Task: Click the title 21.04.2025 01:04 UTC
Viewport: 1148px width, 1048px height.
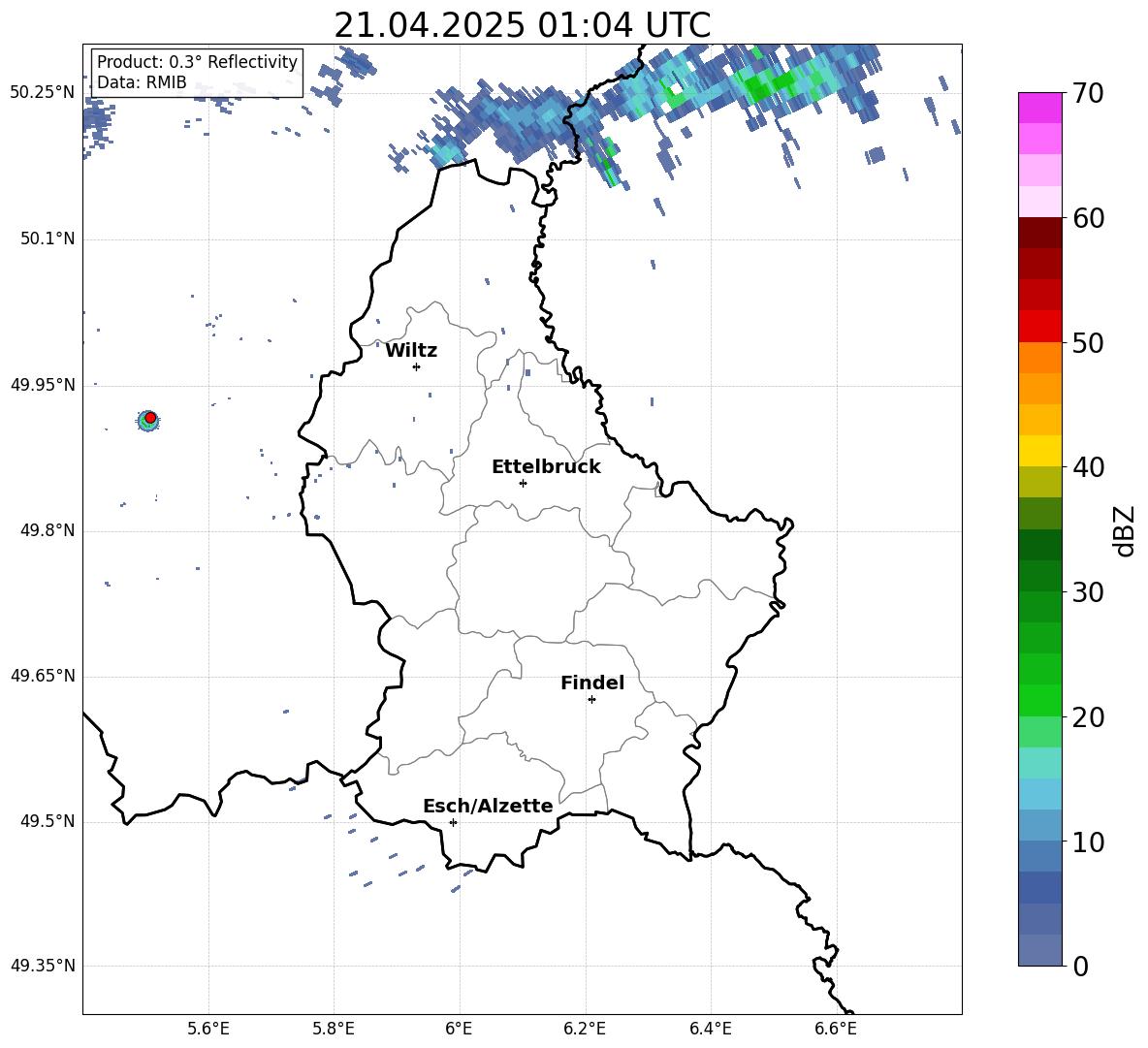Action: pos(522,25)
